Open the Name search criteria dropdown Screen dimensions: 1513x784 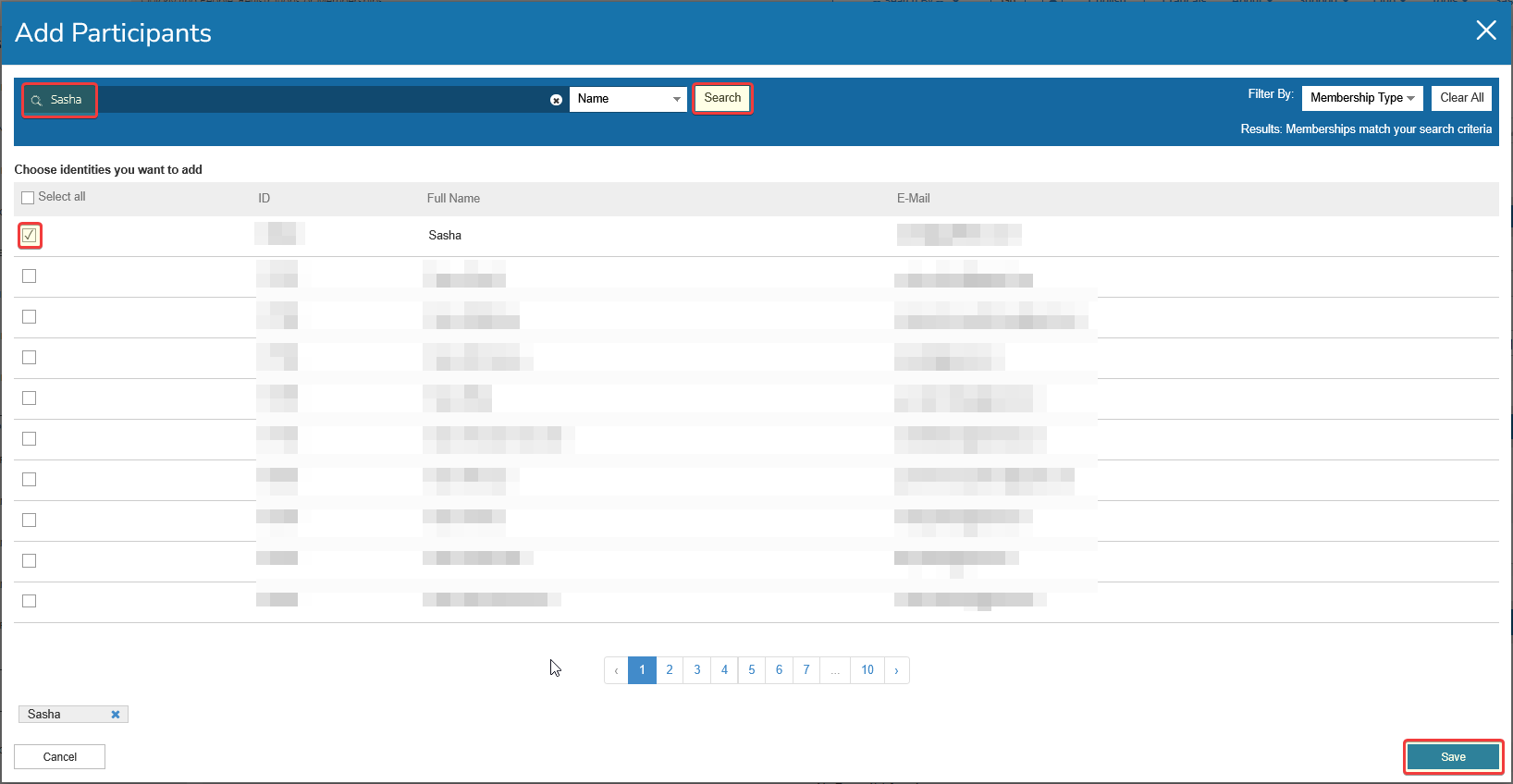coord(628,99)
